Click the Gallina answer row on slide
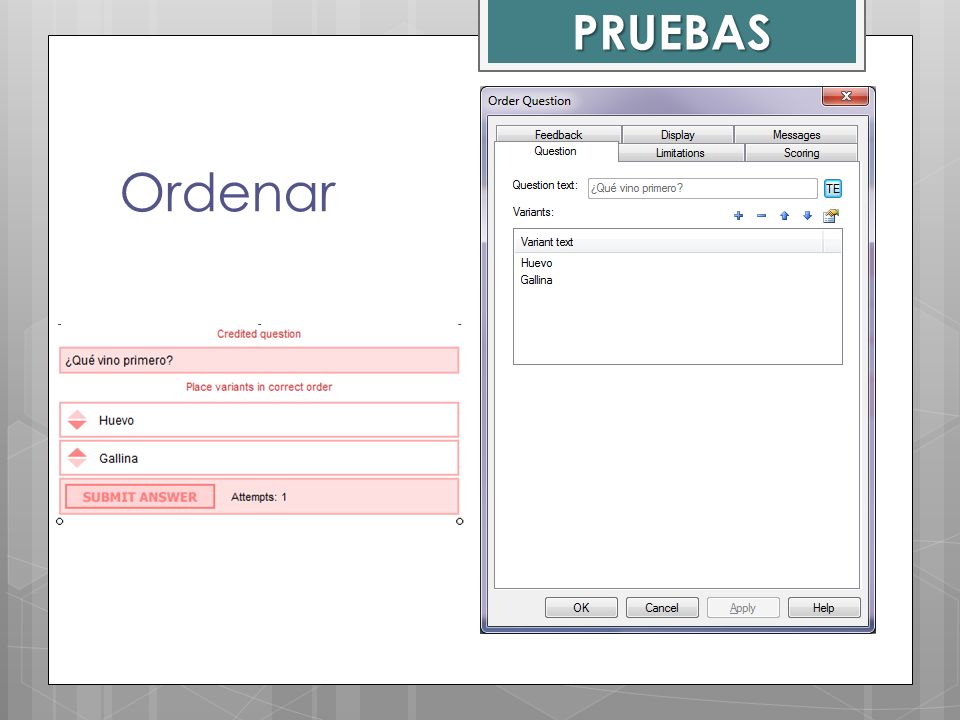This screenshot has height=720, width=960. (259, 458)
